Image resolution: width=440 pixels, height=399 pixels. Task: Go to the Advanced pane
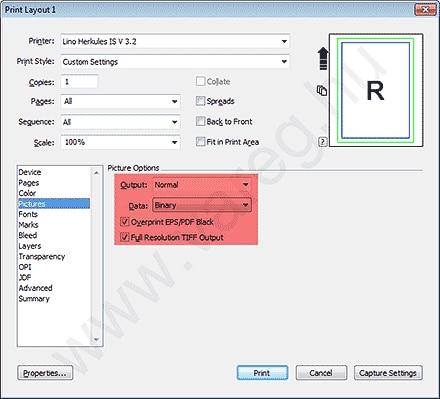(54, 288)
